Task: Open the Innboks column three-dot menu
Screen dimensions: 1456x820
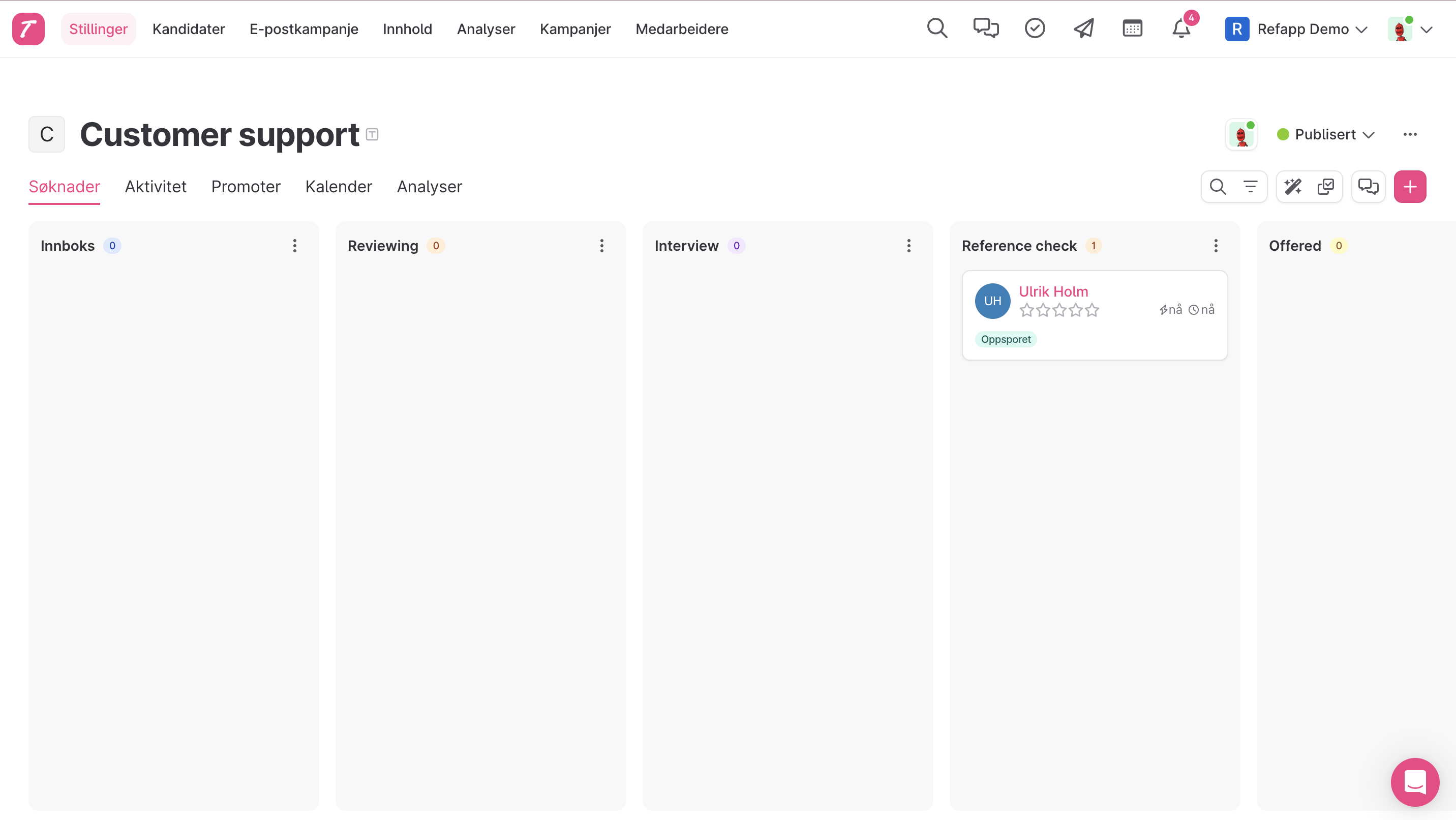Action: [x=294, y=245]
